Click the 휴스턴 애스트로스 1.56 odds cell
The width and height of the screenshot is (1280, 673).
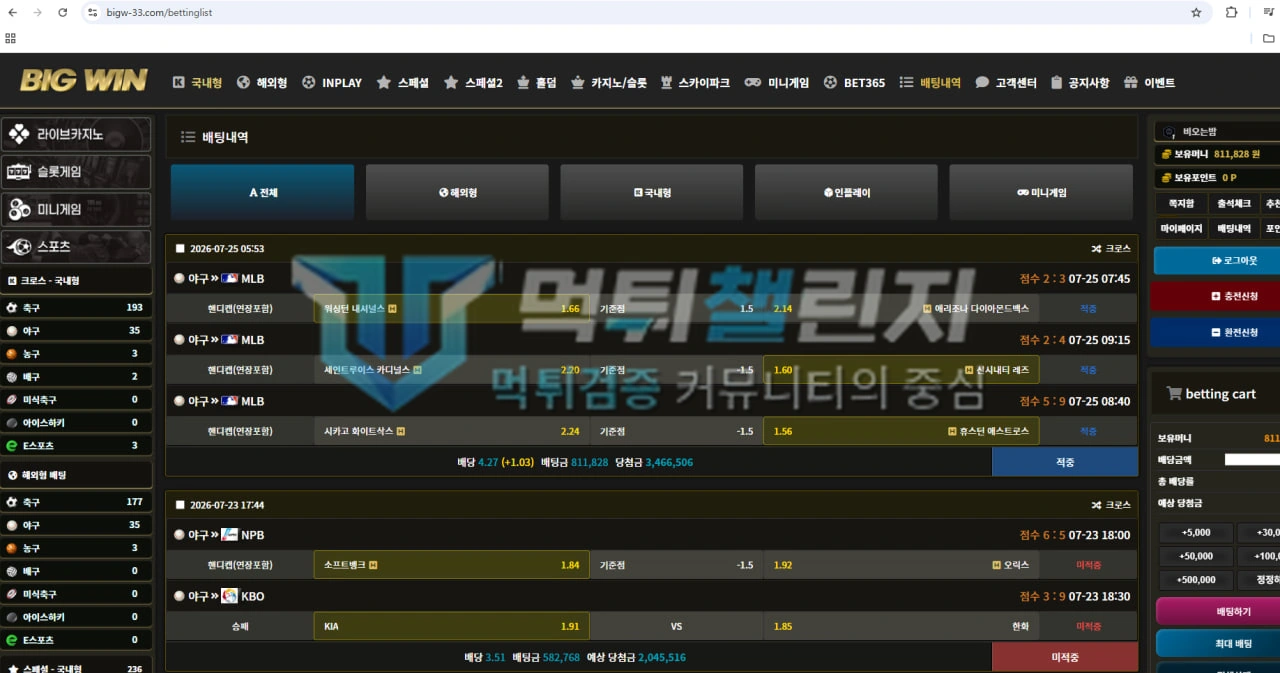901,431
